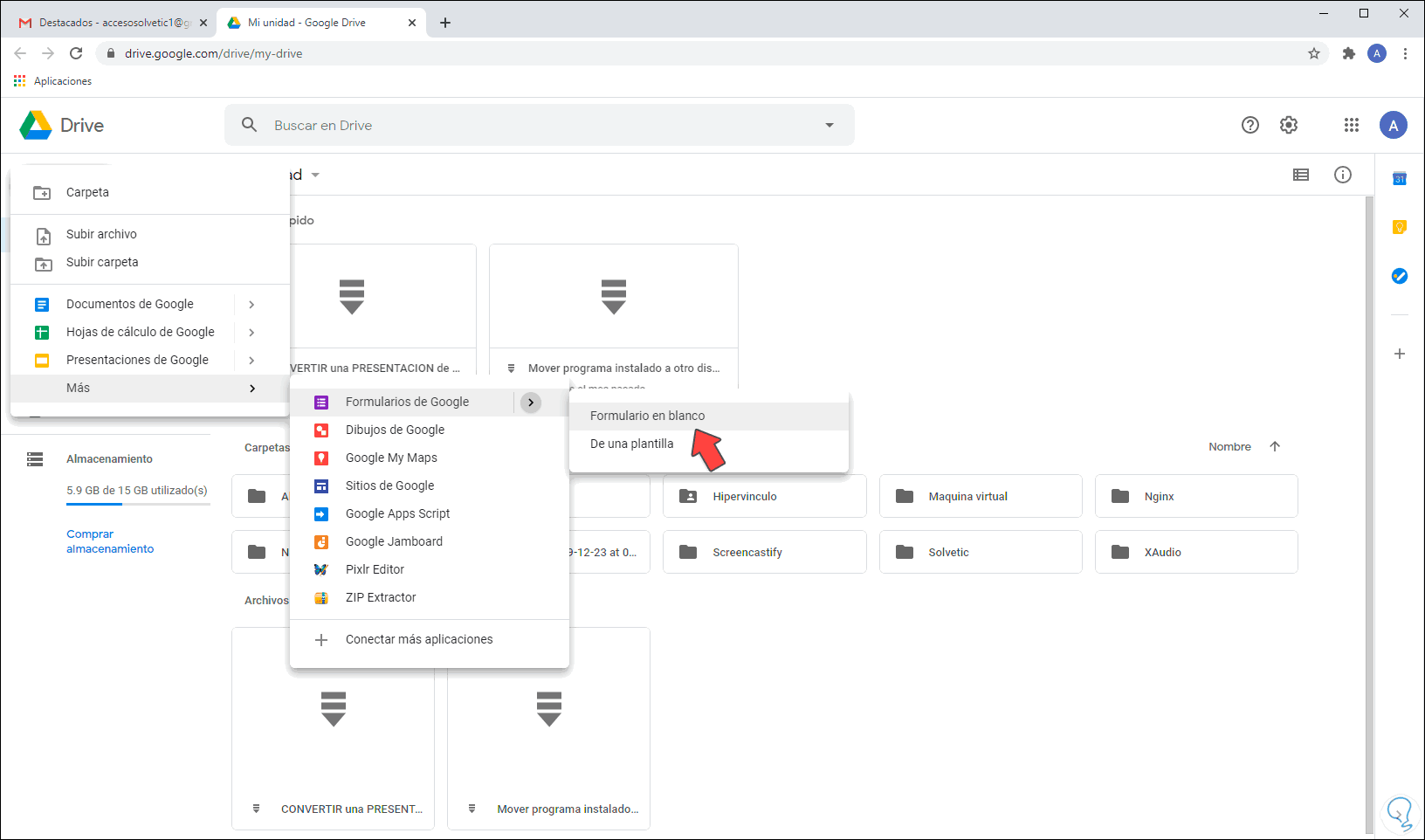Image resolution: width=1425 pixels, height=840 pixels.
Task: Choose De una plantilla
Action: [709, 444]
